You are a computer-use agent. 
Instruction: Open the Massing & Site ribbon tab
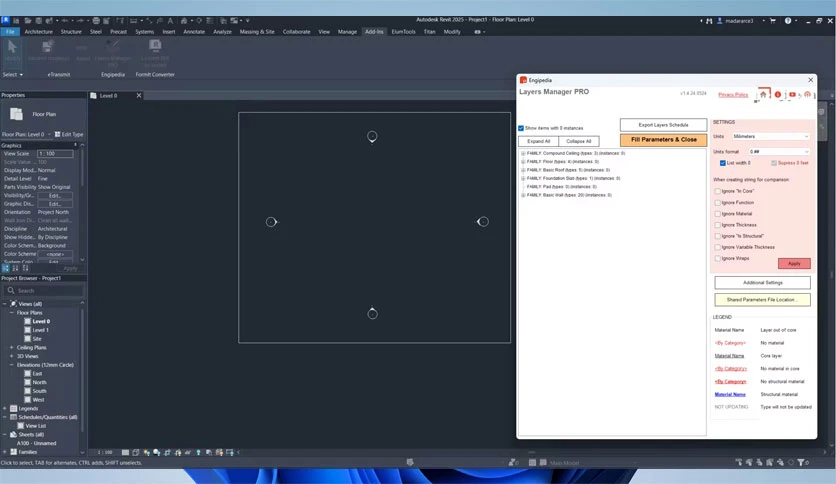click(257, 32)
